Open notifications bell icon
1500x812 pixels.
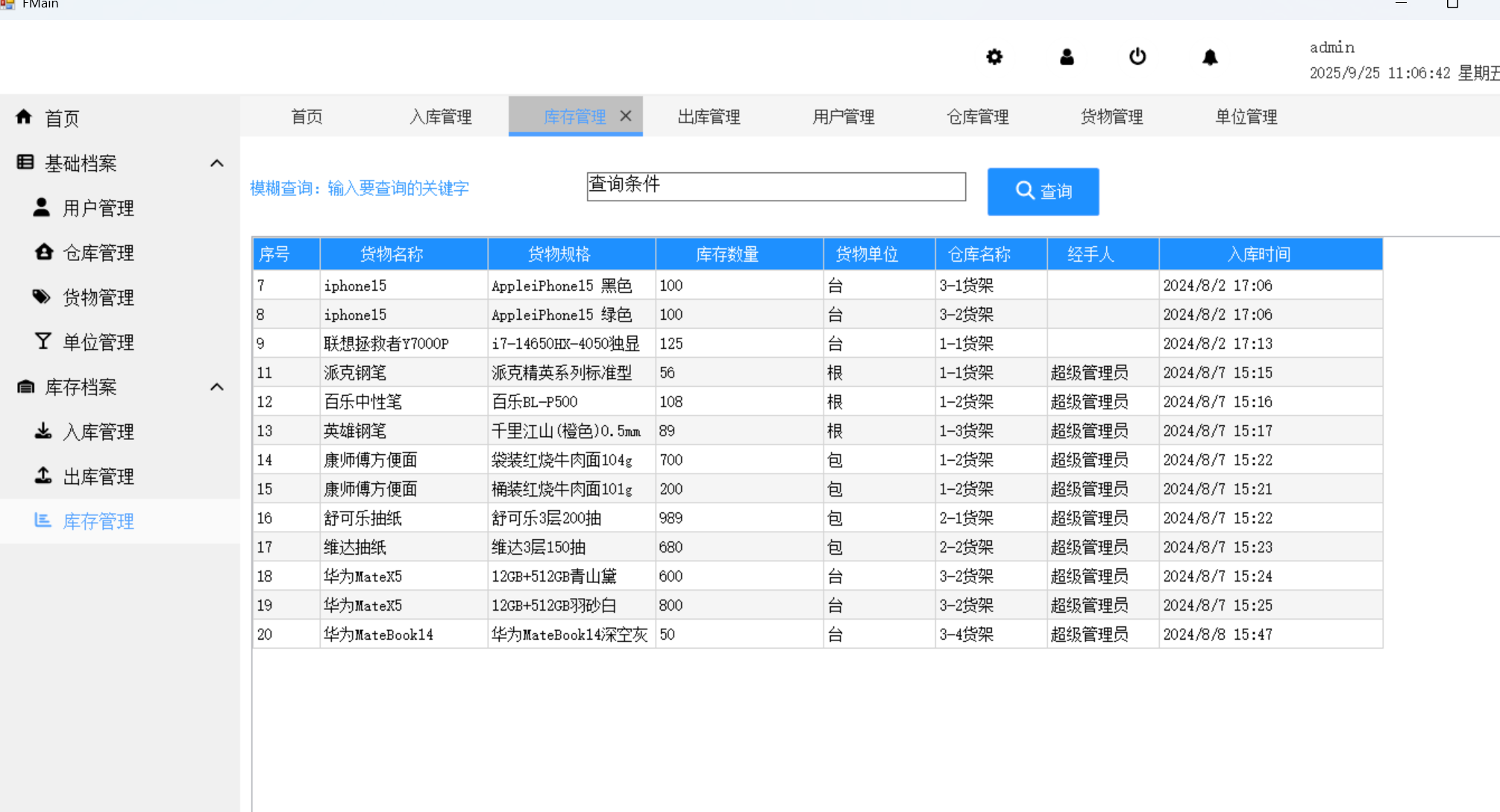click(x=1210, y=57)
